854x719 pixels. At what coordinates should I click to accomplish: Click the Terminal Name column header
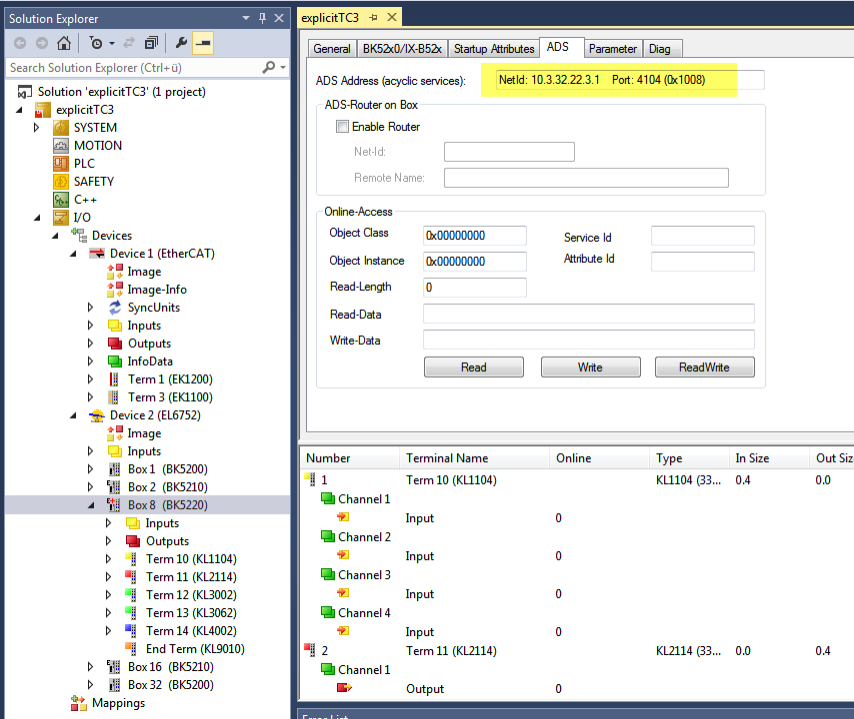click(x=474, y=458)
